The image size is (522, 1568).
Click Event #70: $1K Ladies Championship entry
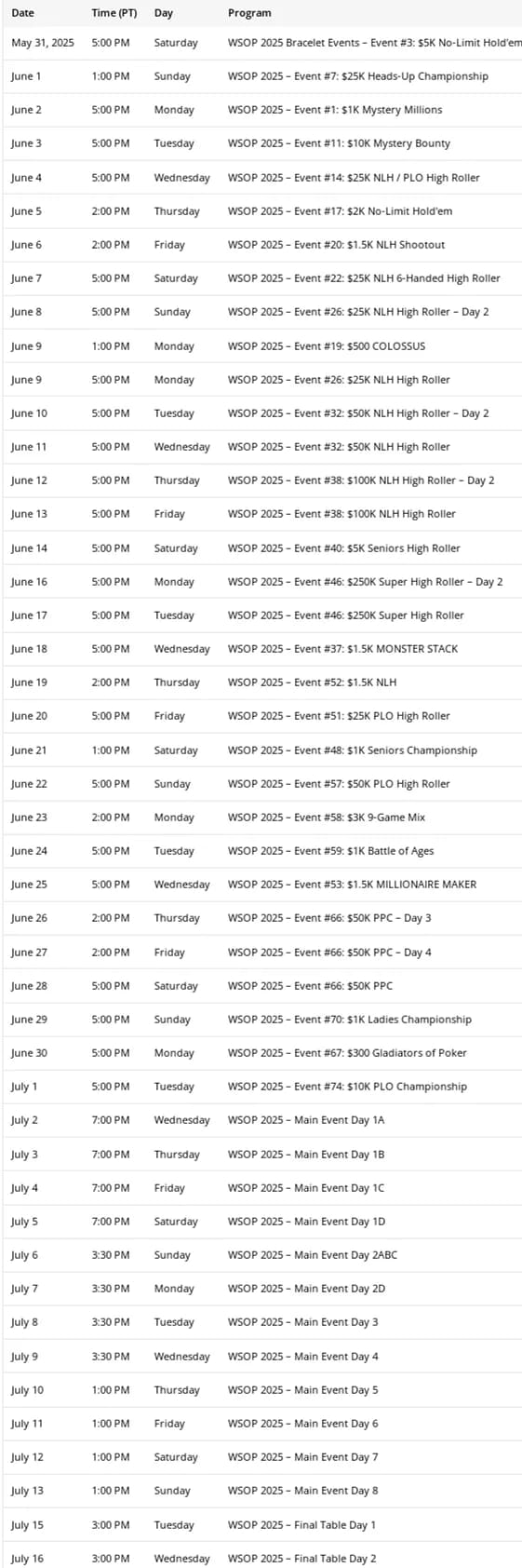click(x=349, y=1020)
